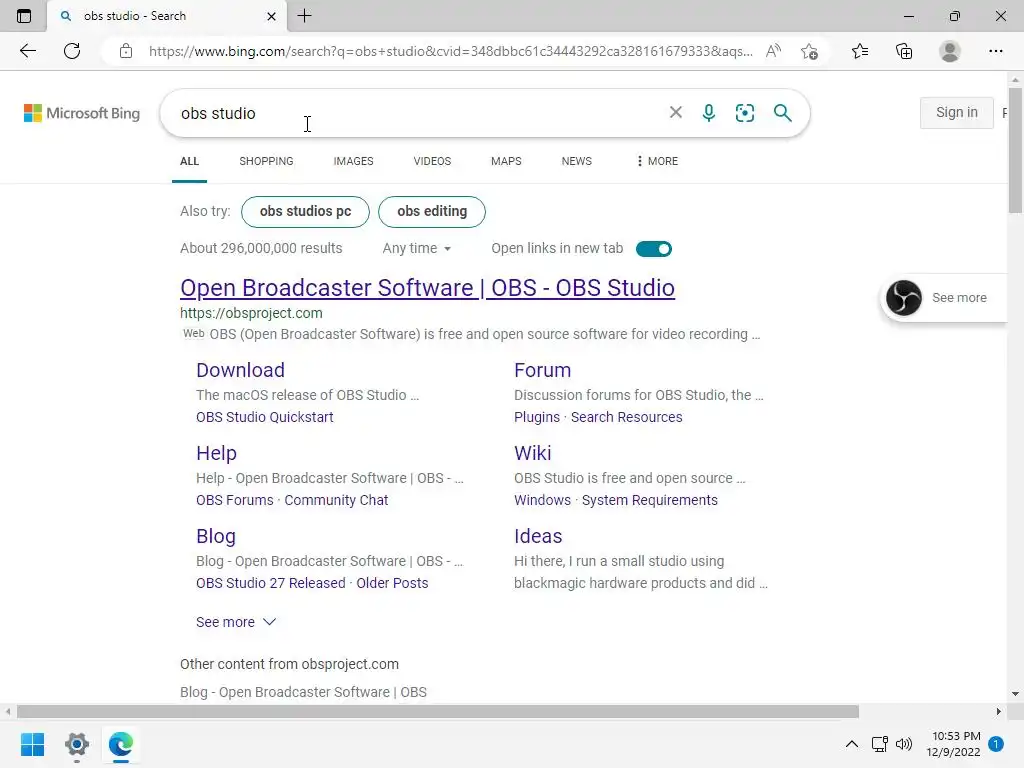
Task: Open the Blog sitelink
Action: [x=216, y=536]
